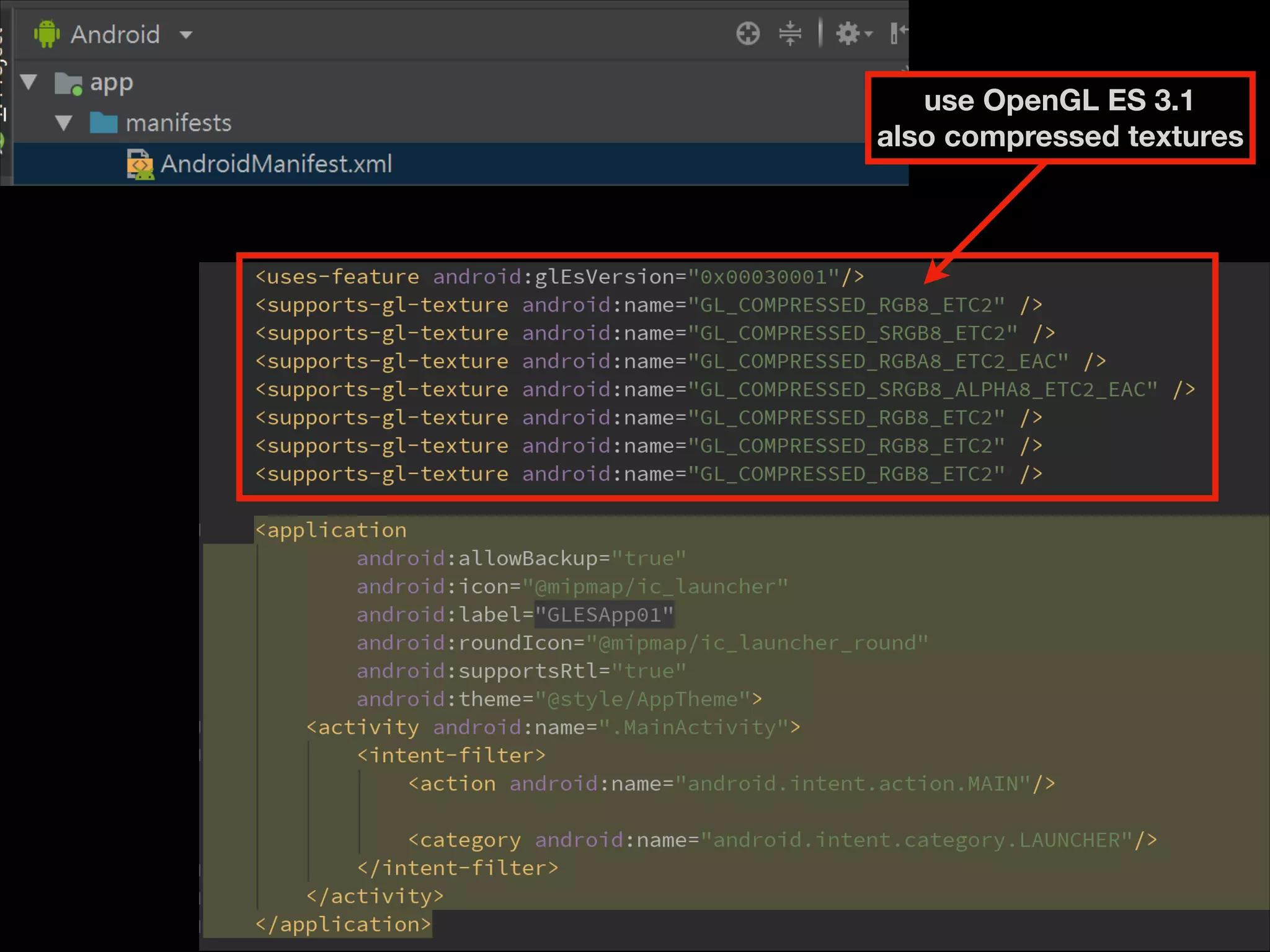Click the closing application tag

[x=344, y=925]
